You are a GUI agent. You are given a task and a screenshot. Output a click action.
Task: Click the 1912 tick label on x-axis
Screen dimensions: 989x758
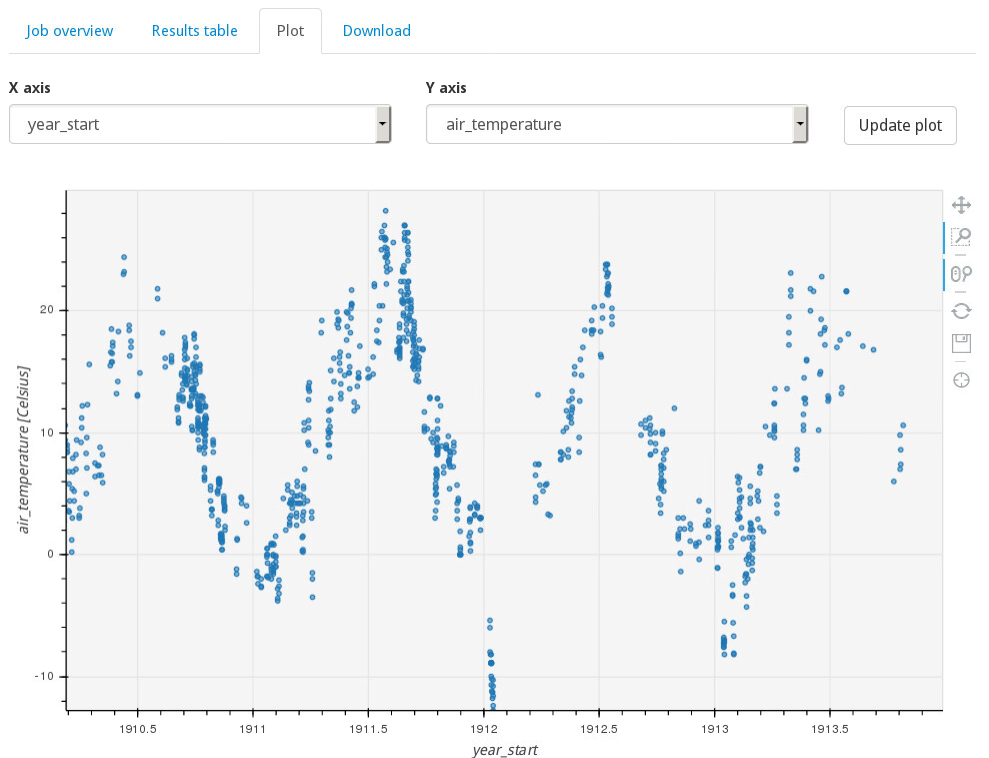[483, 729]
